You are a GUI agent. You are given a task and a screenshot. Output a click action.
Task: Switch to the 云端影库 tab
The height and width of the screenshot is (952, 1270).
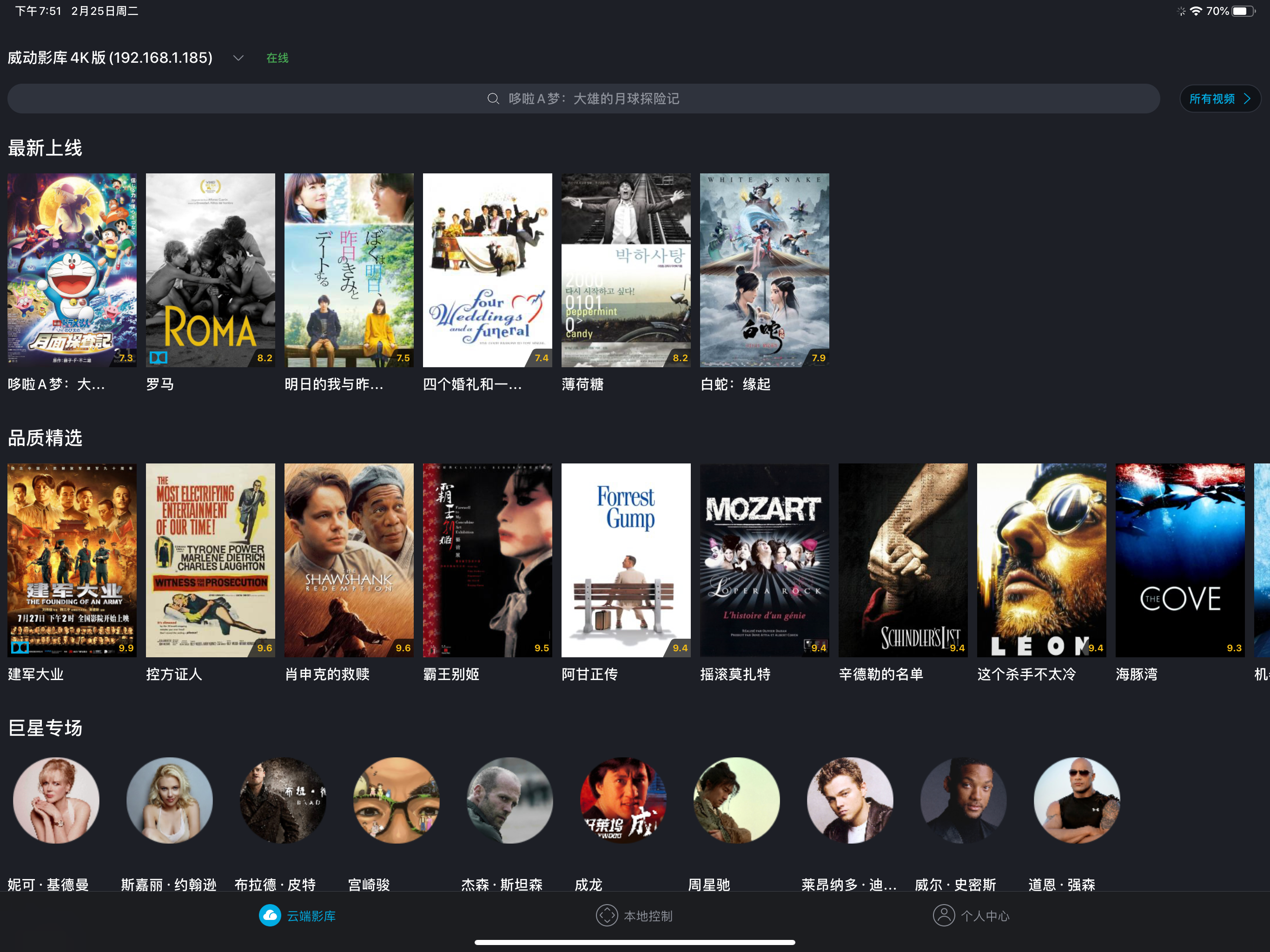(298, 915)
